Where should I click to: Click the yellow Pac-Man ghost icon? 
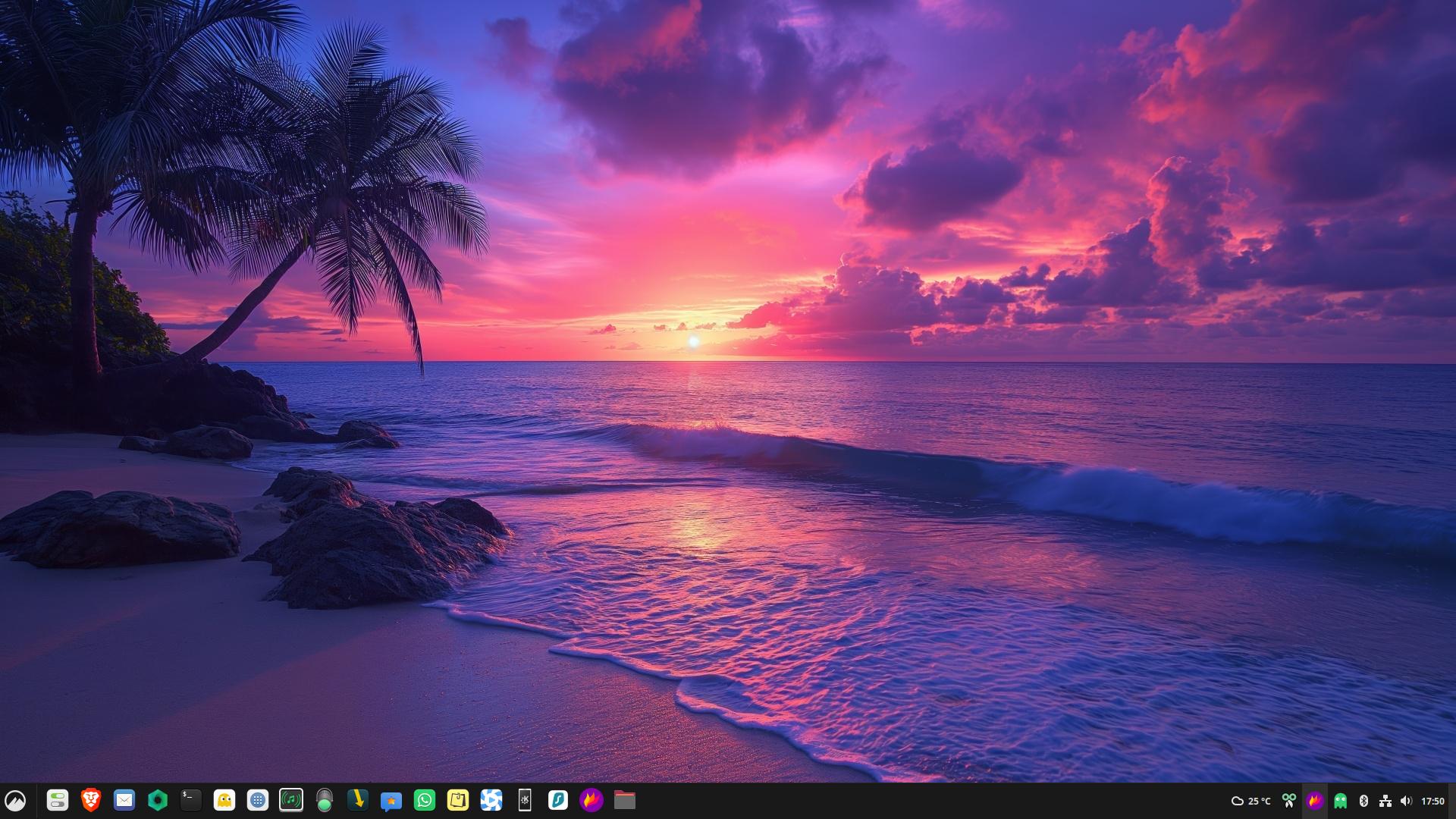(x=224, y=800)
